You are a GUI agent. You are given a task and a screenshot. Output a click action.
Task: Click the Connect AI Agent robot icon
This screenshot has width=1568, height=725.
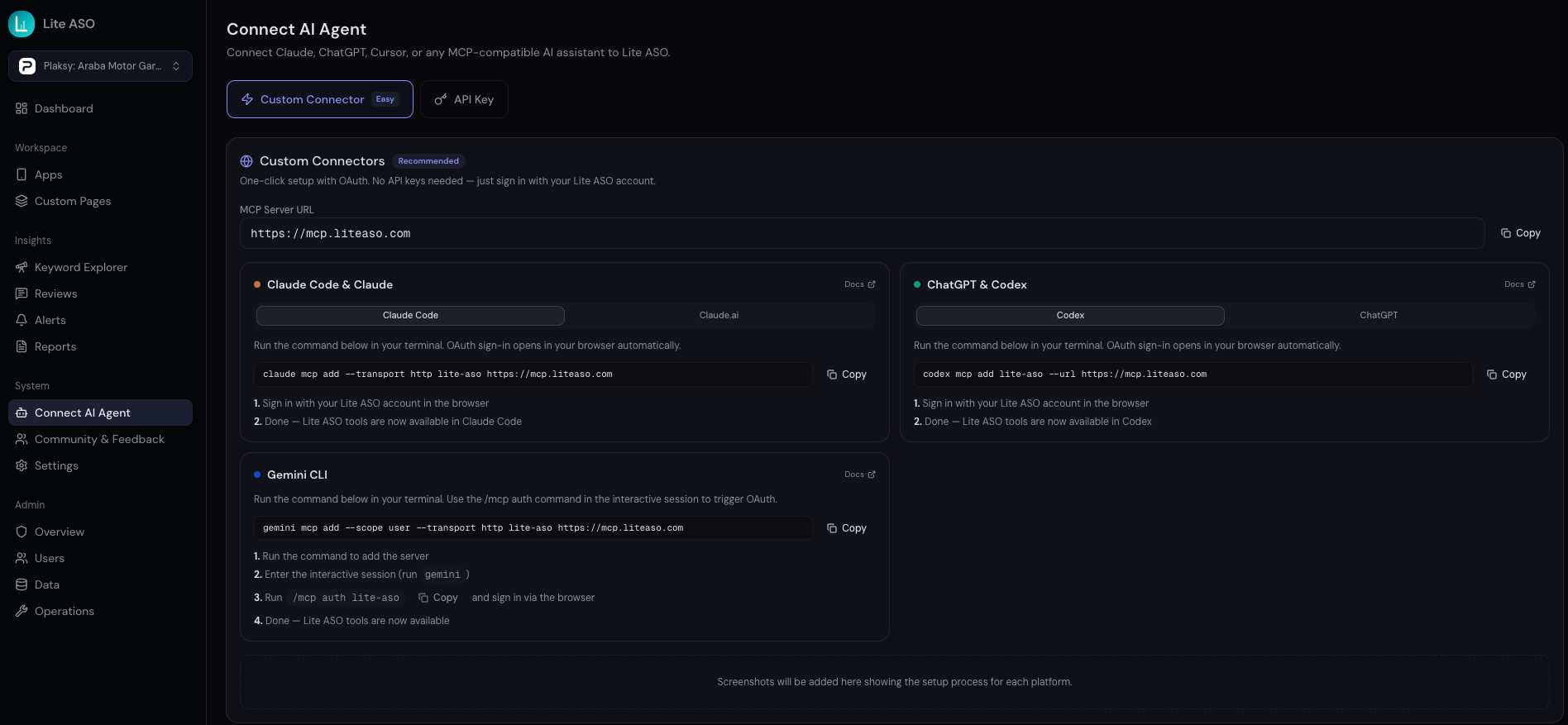[22, 413]
